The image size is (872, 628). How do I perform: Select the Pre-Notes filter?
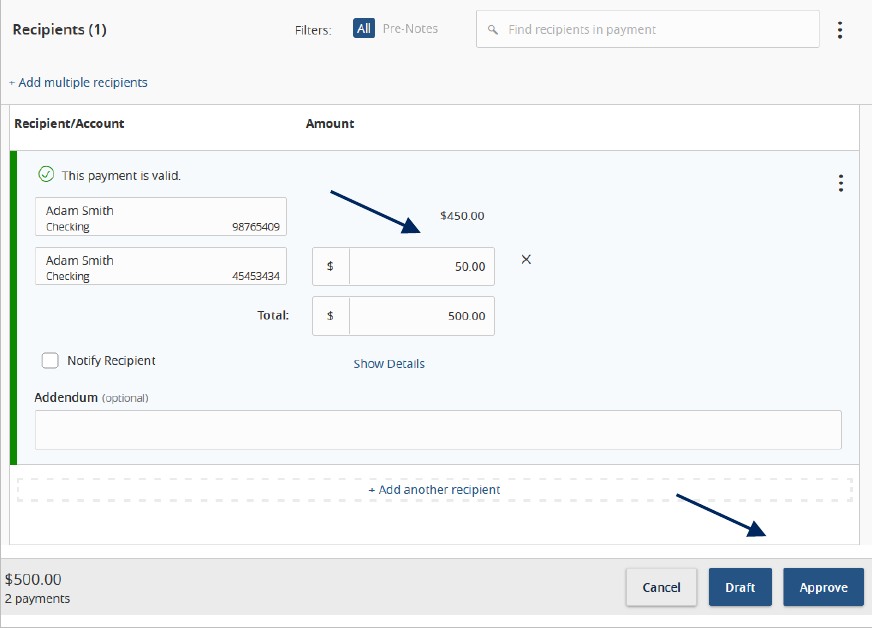pos(410,28)
